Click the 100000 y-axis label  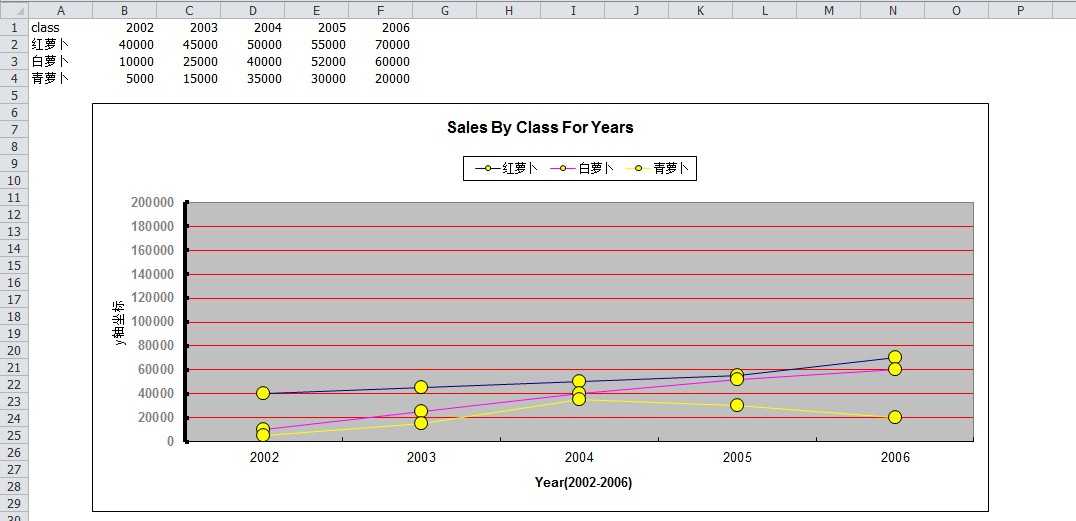[152, 322]
